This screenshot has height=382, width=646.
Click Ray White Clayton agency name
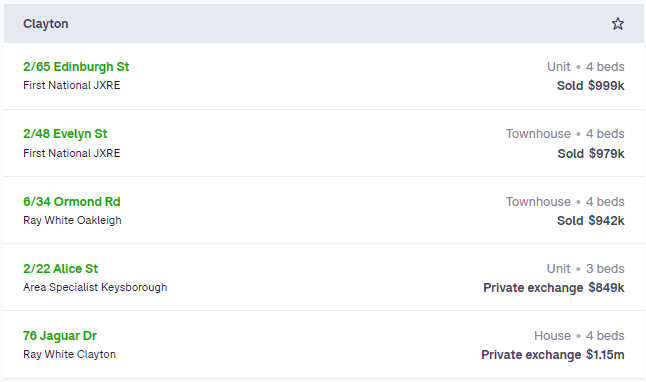pos(69,354)
